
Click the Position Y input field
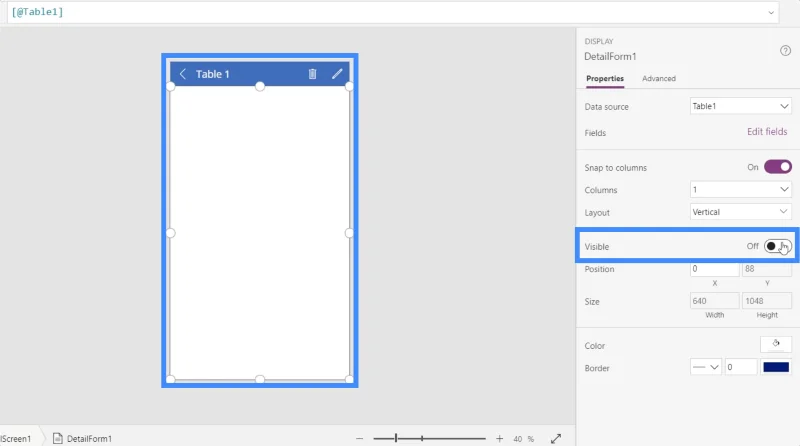pos(767,269)
